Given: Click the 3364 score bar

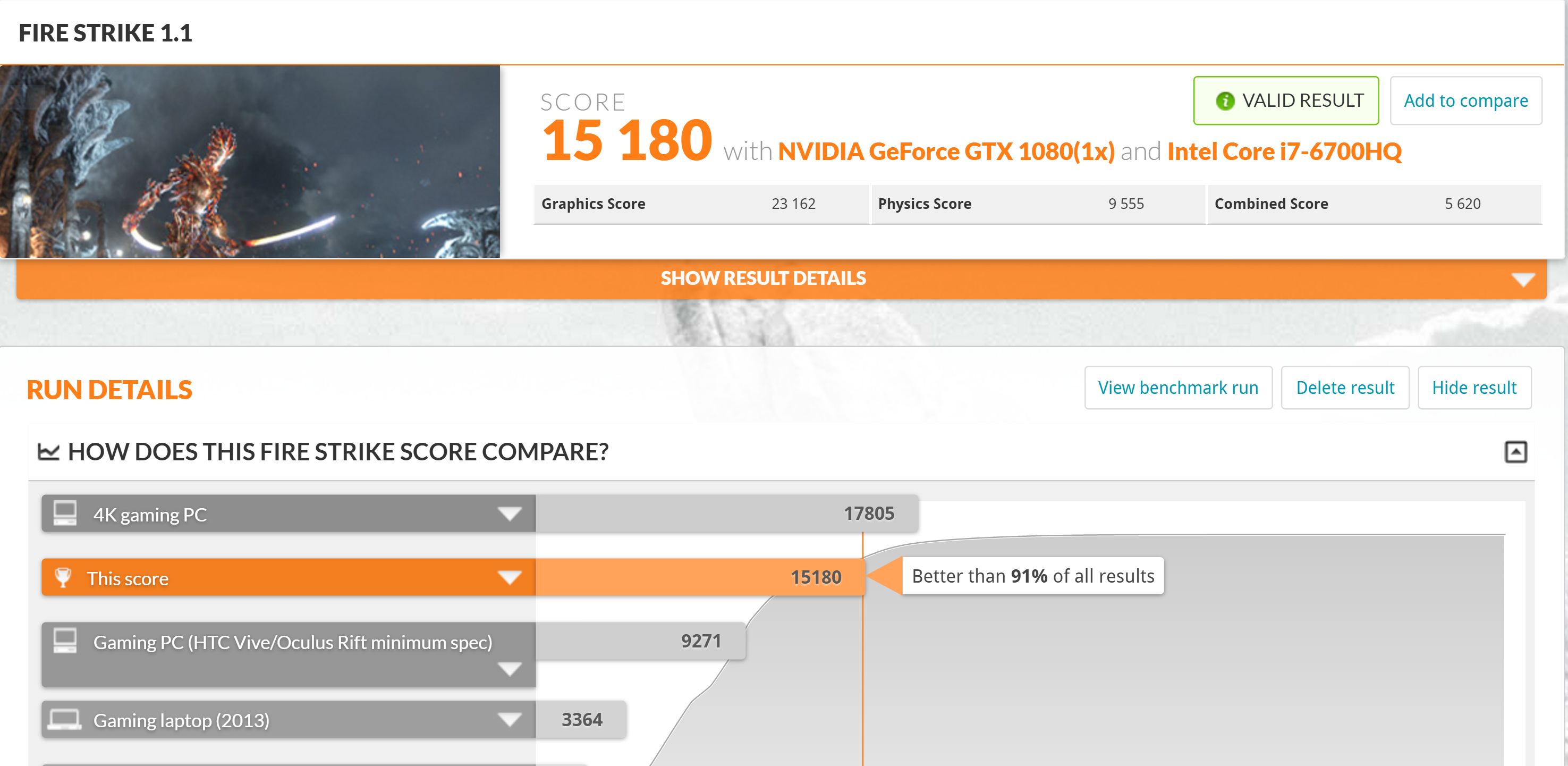Looking at the screenshot, I should point(581,720).
